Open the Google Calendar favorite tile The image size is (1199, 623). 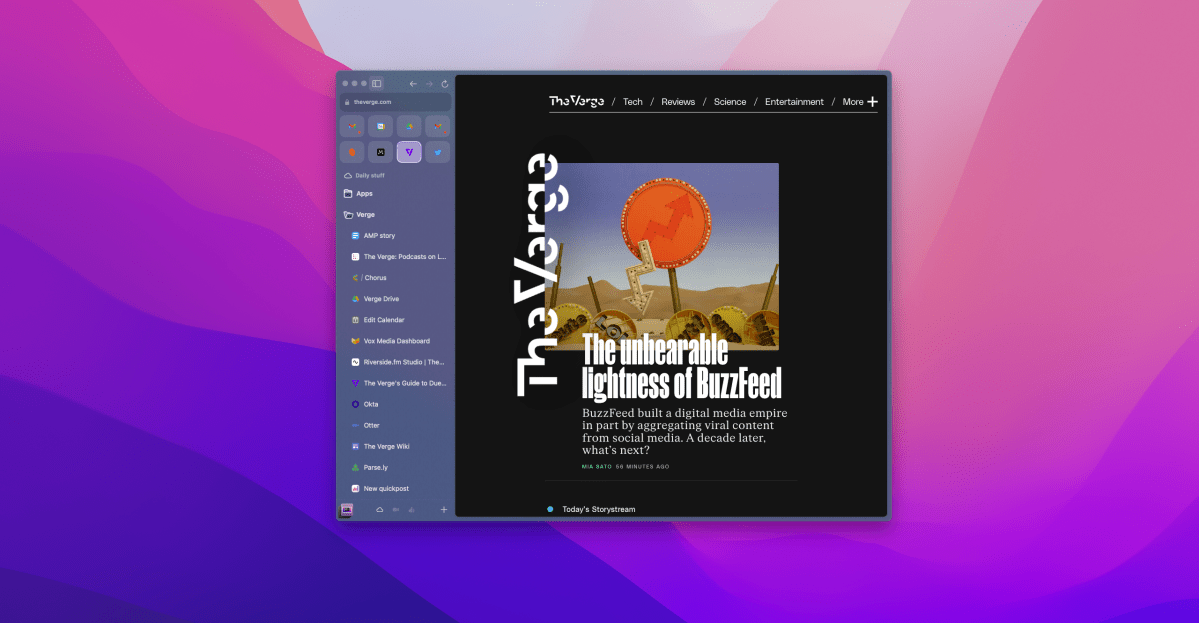click(380, 126)
